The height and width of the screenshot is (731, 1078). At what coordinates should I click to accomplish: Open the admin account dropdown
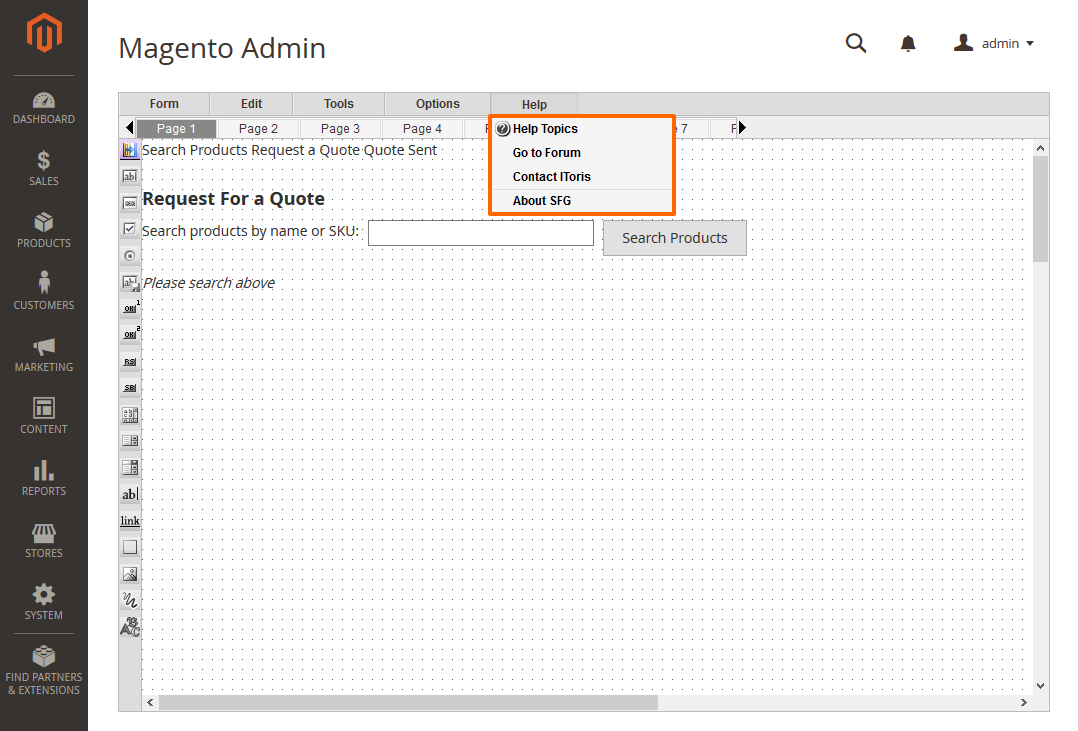tap(994, 43)
